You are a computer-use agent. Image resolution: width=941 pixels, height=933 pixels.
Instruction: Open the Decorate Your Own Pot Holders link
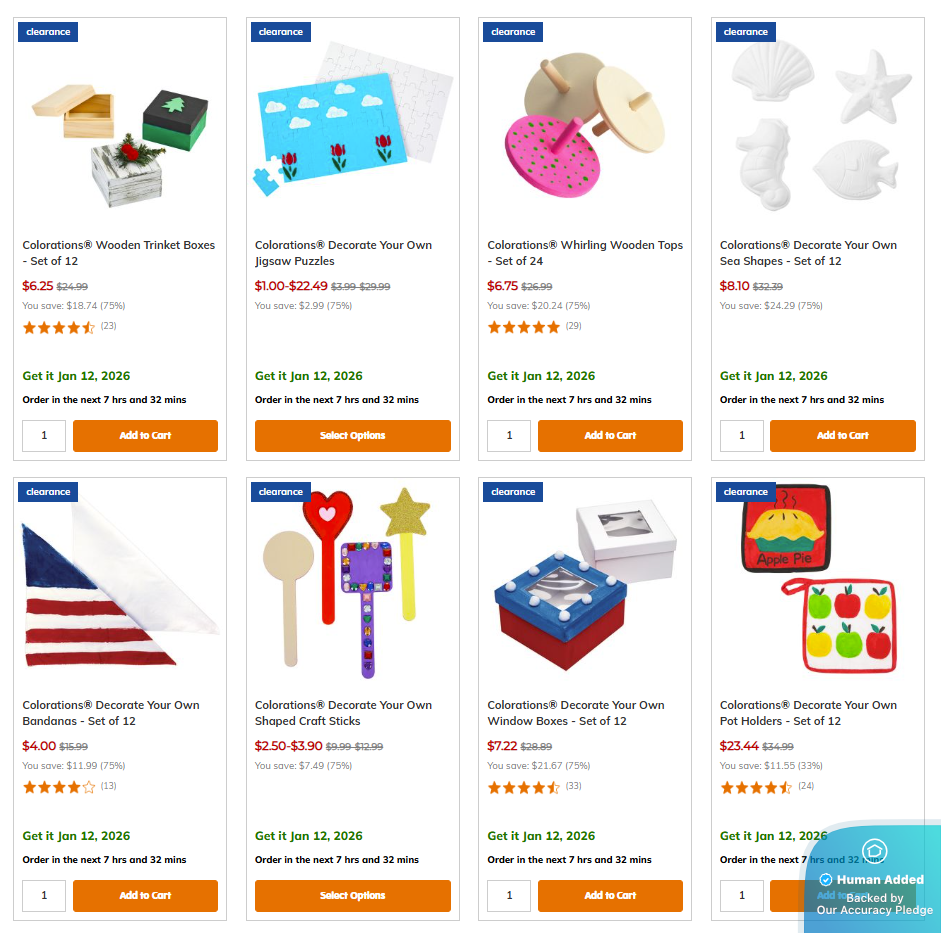808,713
